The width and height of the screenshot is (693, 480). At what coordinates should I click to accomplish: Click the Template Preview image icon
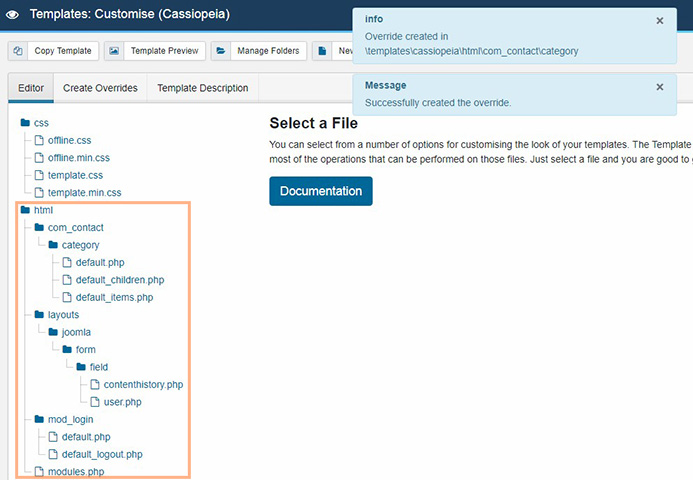pyautogui.click(x=115, y=51)
